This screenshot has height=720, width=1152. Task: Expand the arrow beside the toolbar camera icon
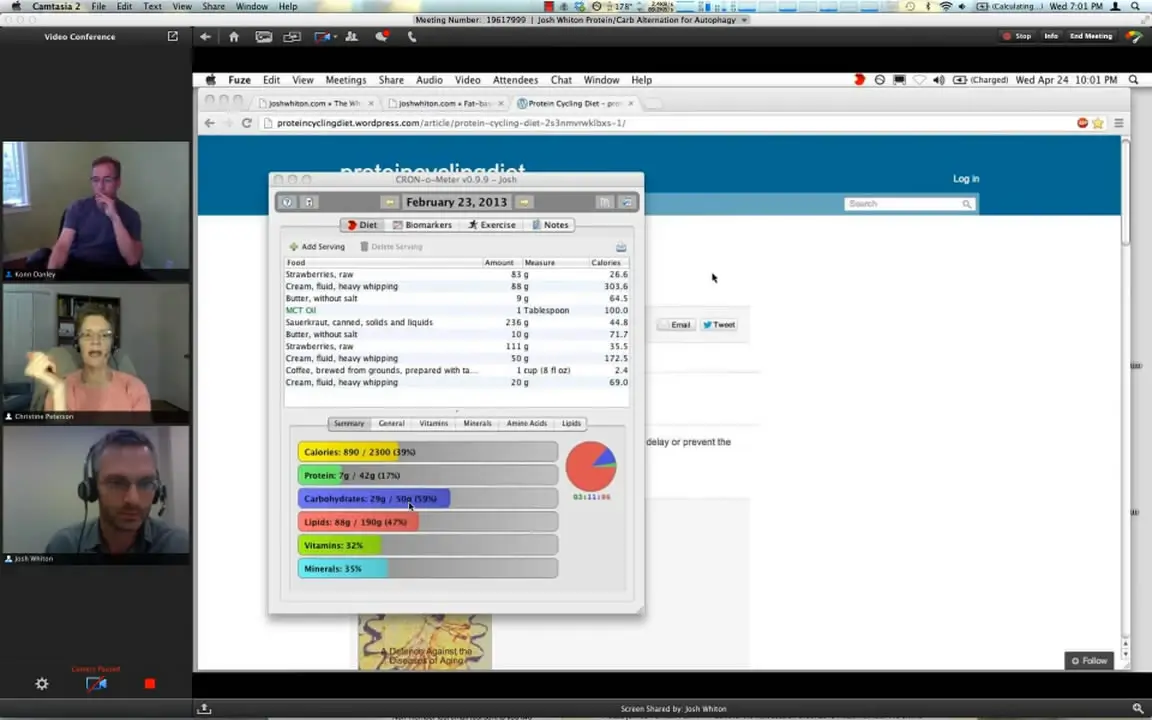point(335,37)
